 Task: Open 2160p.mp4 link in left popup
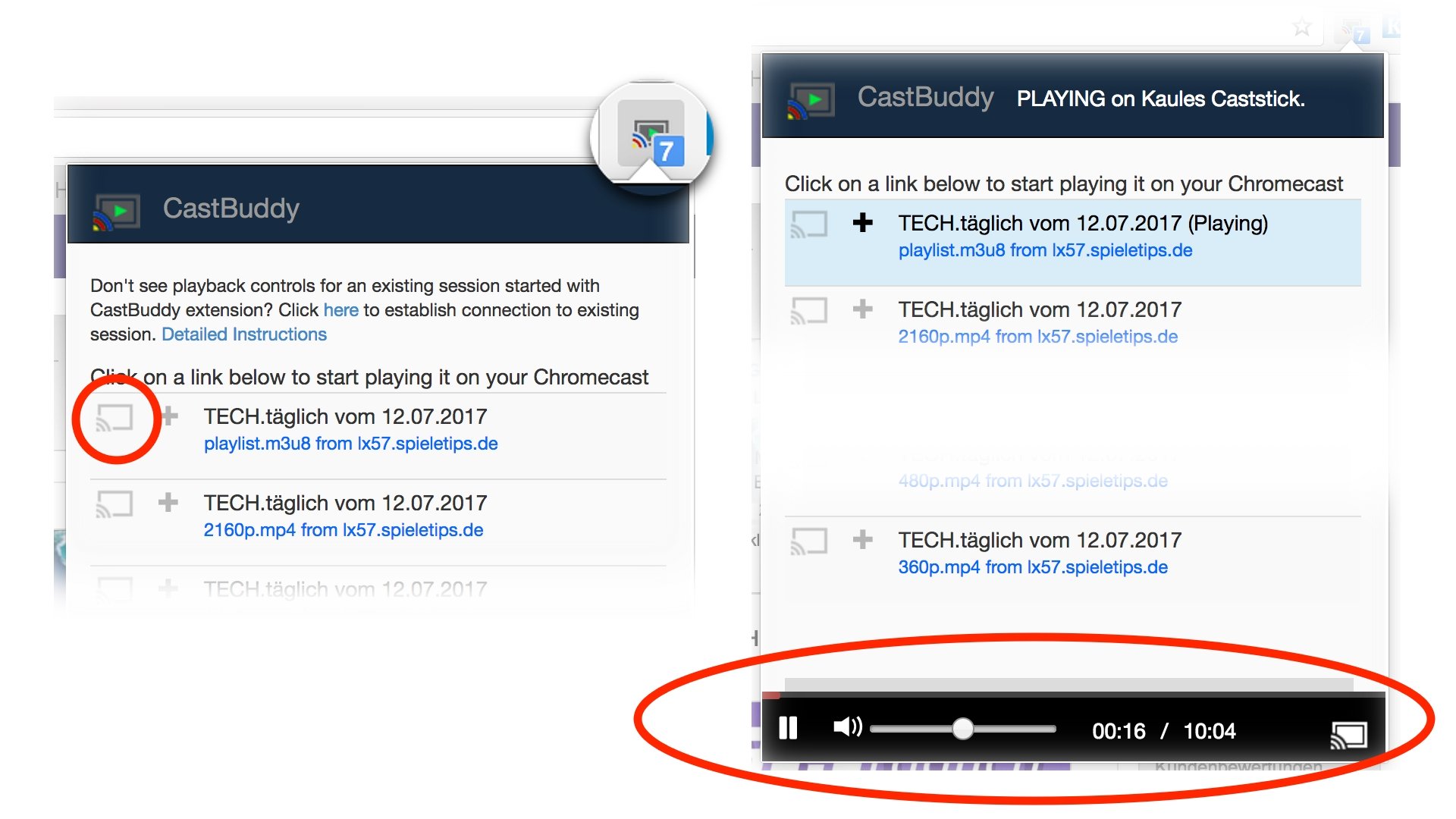click(343, 530)
